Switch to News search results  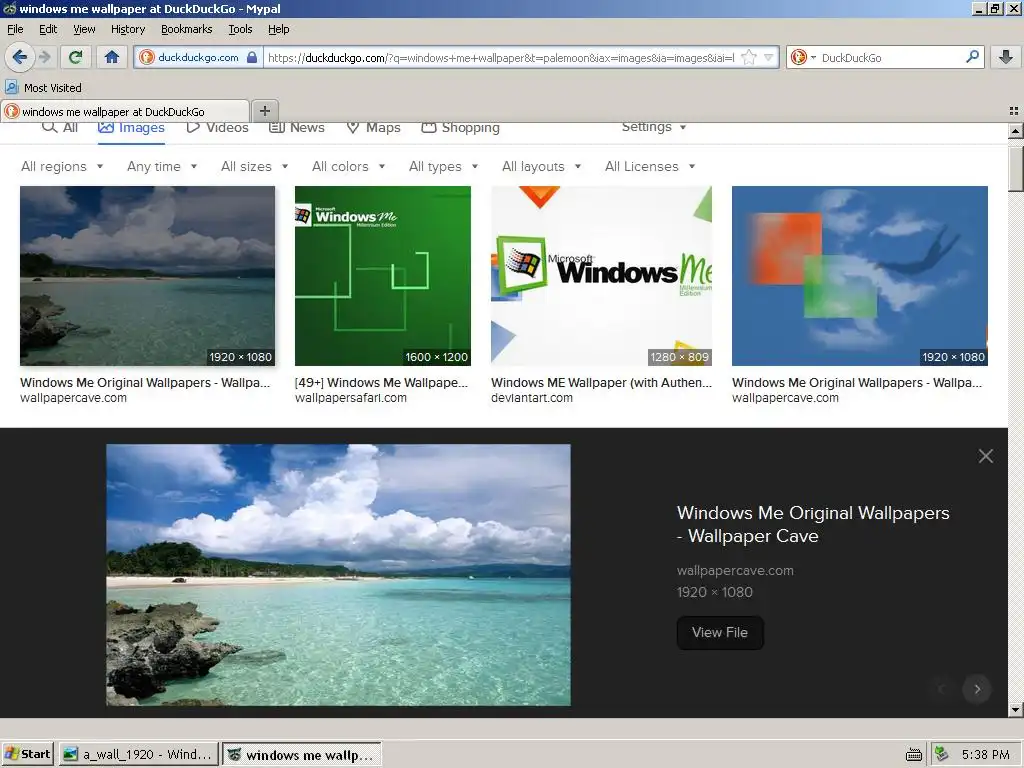tap(297, 128)
